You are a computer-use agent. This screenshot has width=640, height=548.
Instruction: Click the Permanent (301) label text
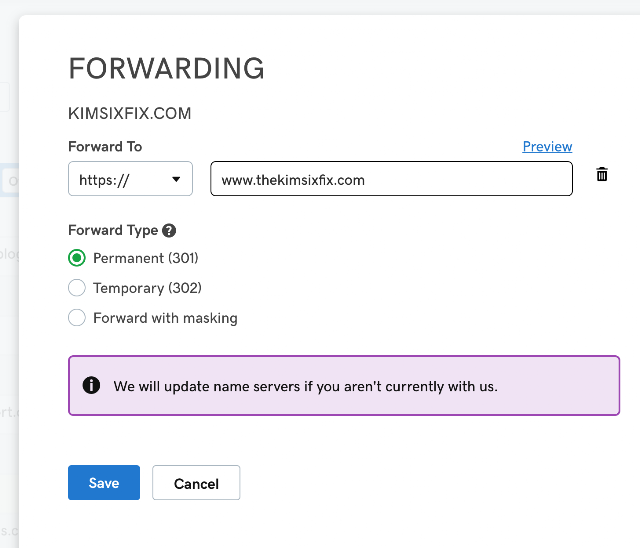coord(146,258)
